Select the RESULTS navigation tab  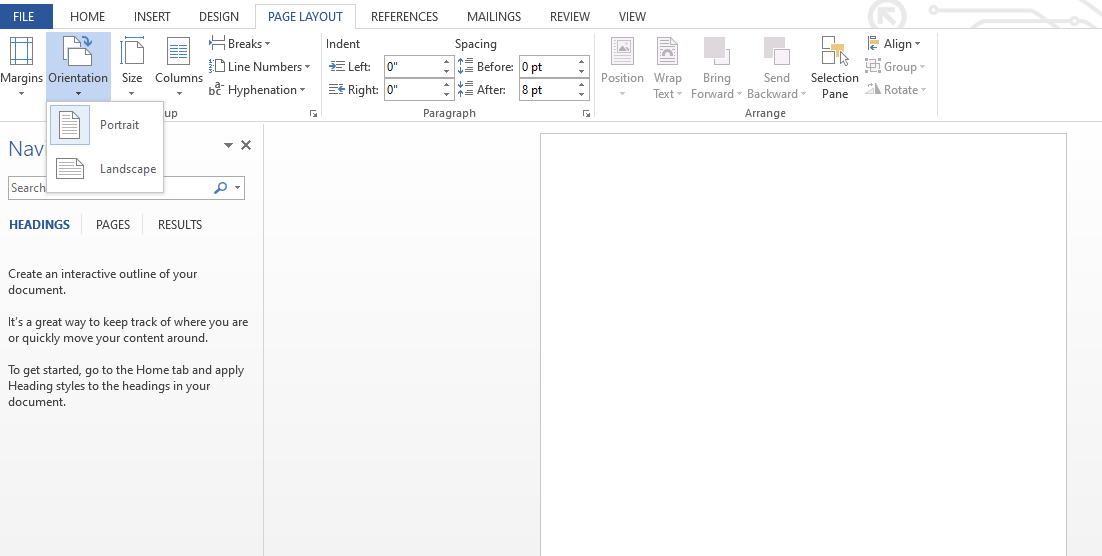click(180, 225)
